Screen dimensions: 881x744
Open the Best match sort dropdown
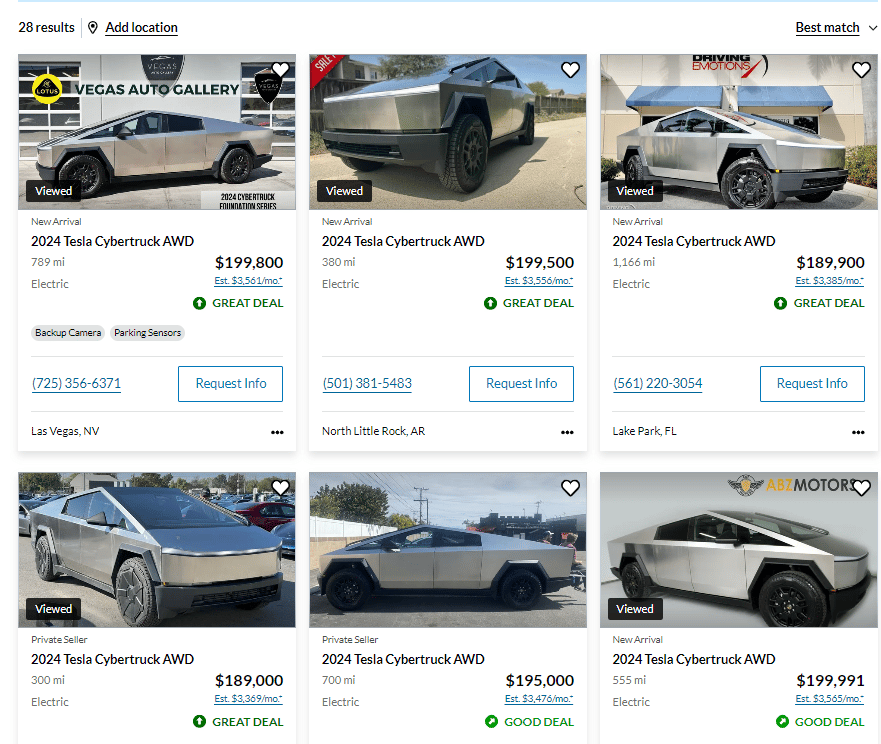pos(827,28)
